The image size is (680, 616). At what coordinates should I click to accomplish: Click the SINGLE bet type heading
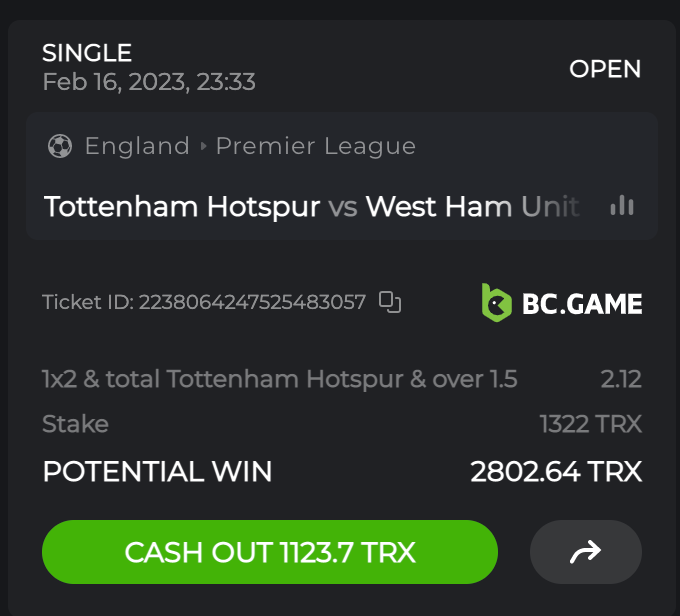(x=87, y=53)
